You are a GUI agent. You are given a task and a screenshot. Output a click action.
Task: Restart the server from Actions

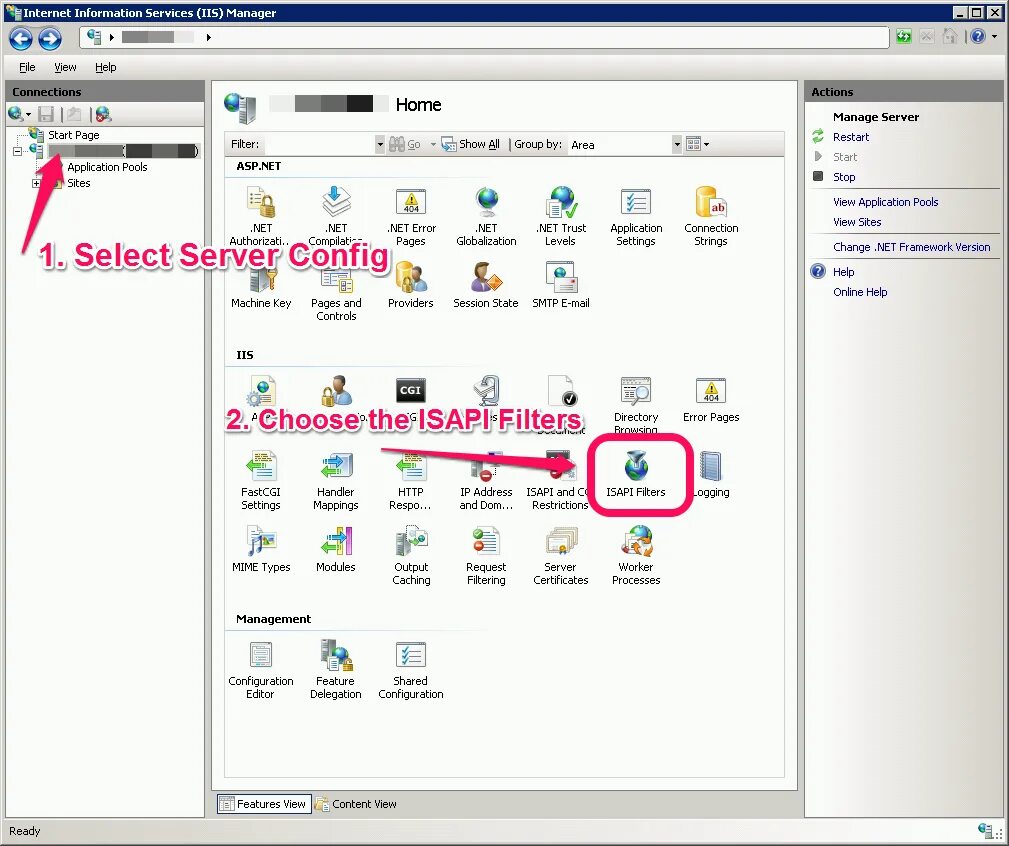click(851, 137)
